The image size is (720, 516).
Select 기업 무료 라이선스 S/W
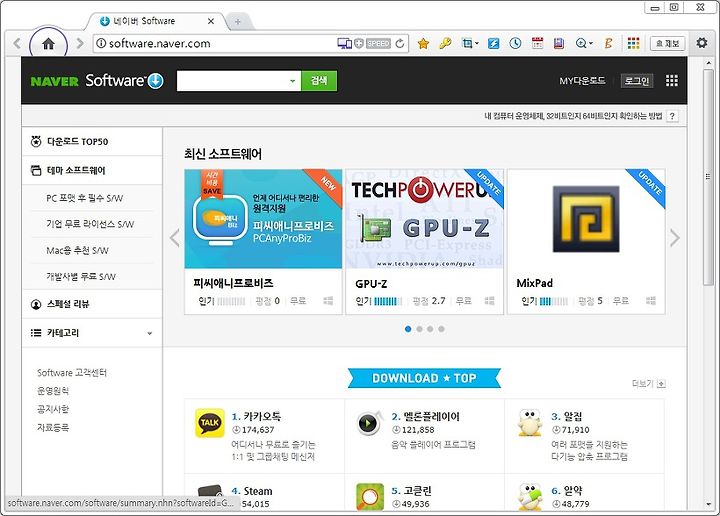pos(92,224)
